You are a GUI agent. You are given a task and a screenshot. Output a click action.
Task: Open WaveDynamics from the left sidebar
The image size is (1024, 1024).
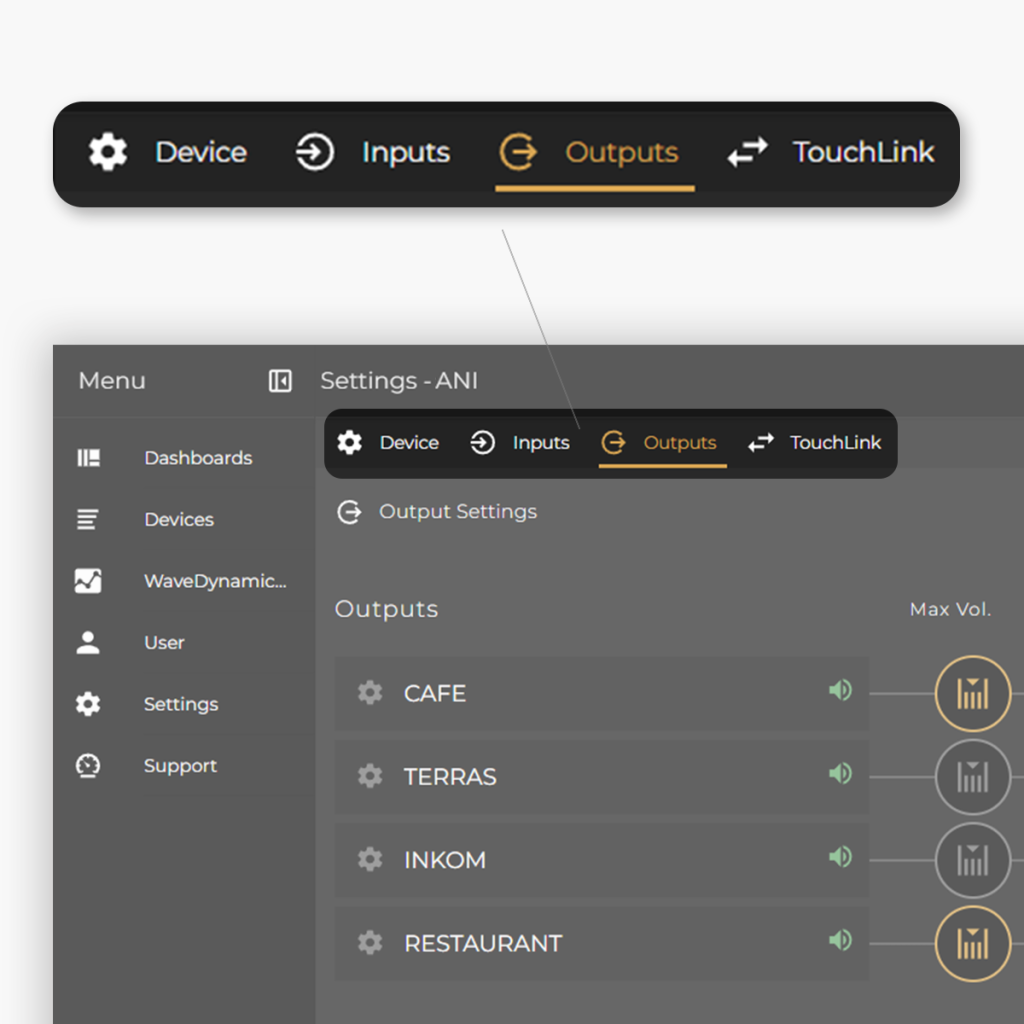(214, 581)
